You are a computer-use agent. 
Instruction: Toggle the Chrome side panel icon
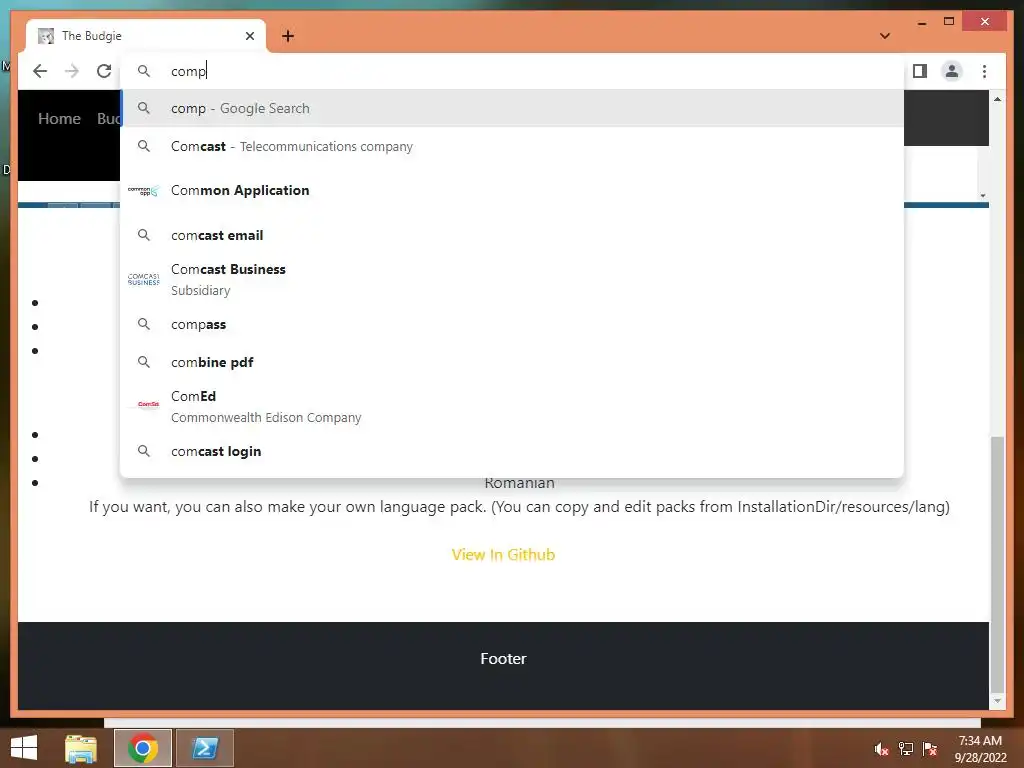click(x=920, y=71)
